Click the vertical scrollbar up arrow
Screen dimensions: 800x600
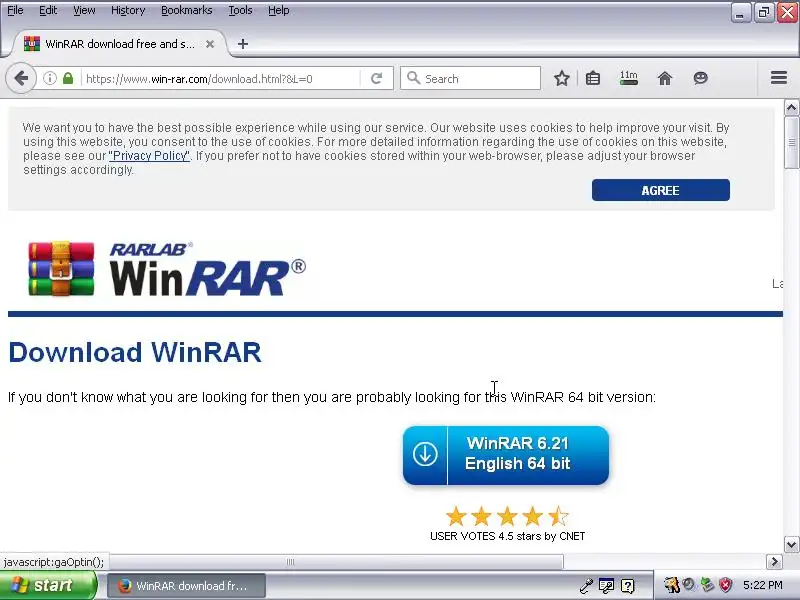point(791,108)
